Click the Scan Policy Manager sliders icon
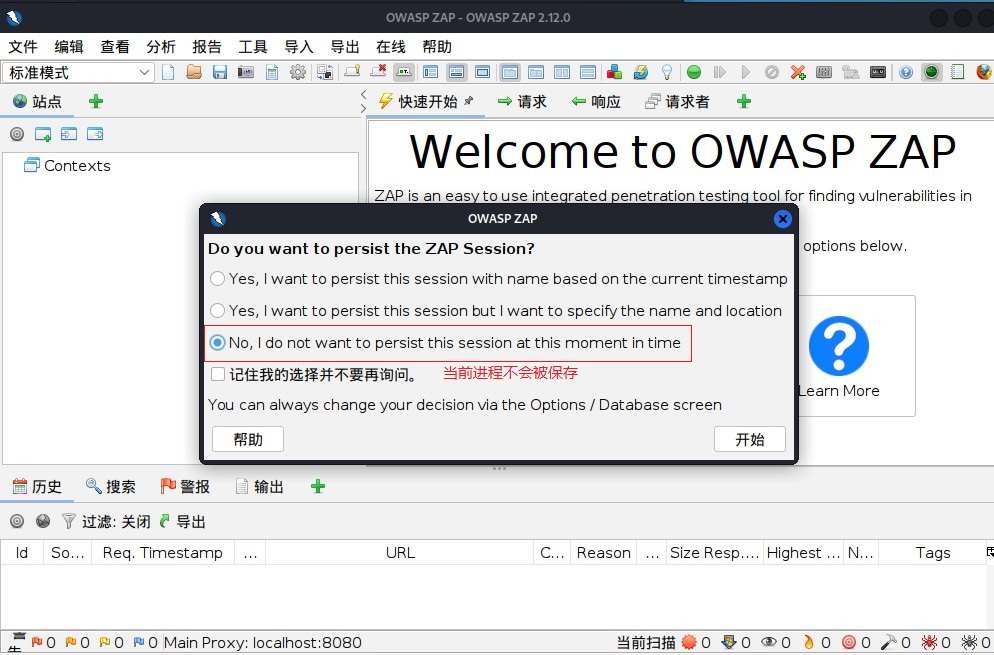This screenshot has width=994, height=655. pos(823,72)
